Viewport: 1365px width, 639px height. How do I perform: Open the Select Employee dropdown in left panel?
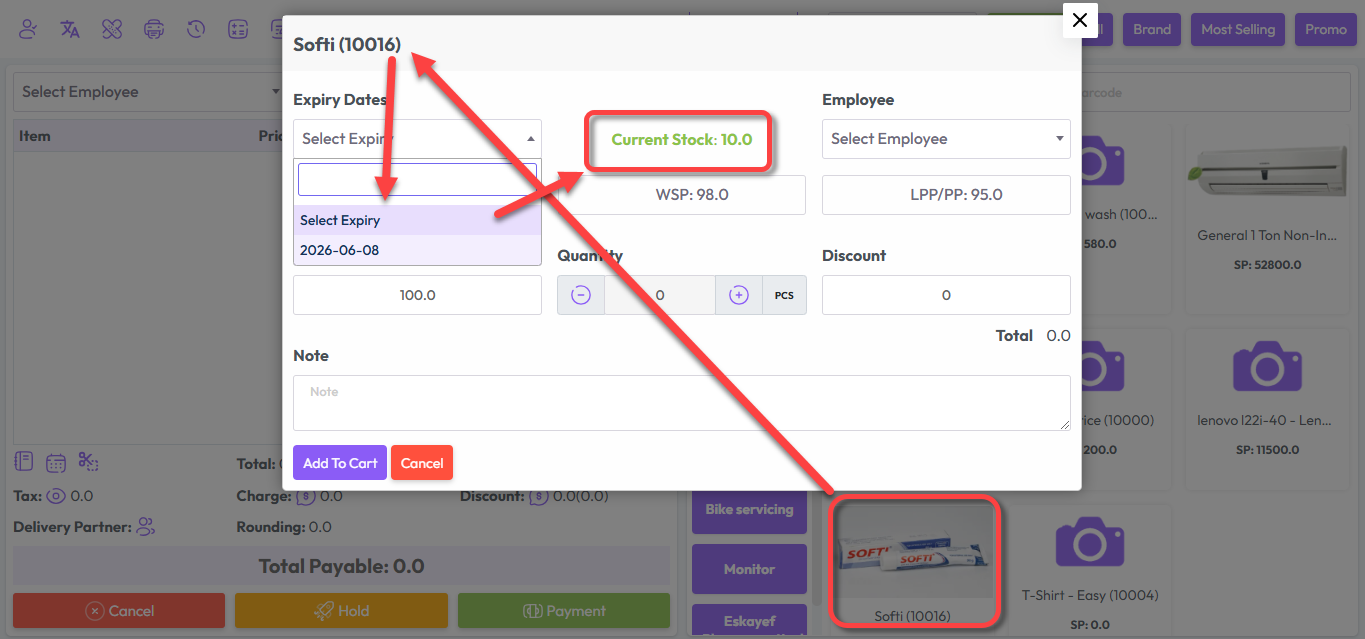pos(150,92)
